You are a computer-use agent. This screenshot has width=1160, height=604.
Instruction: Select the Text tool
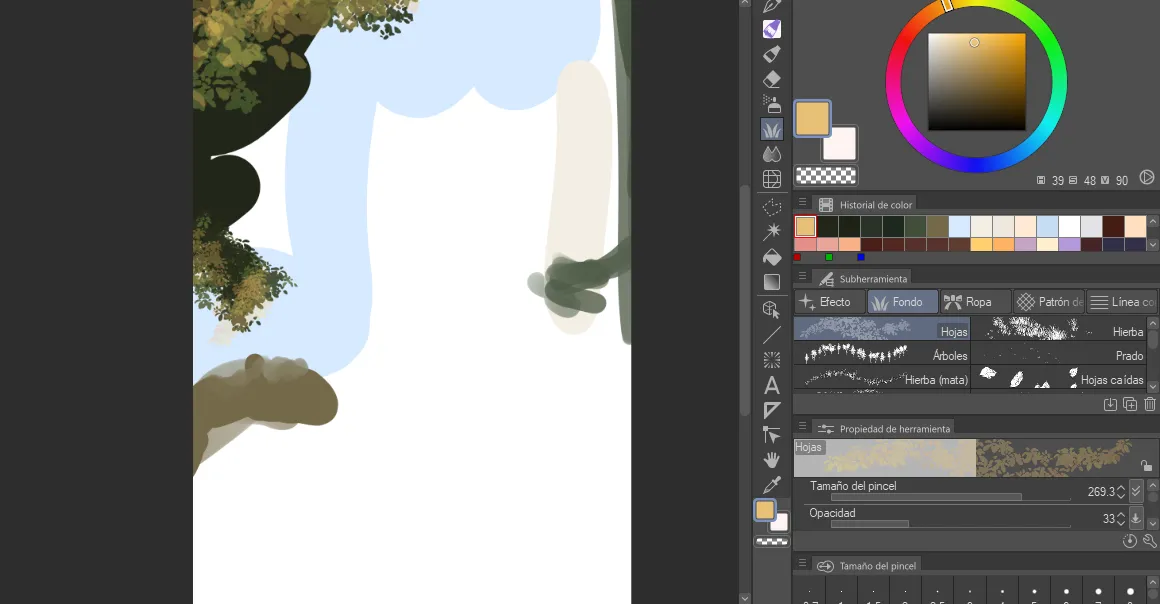772,385
